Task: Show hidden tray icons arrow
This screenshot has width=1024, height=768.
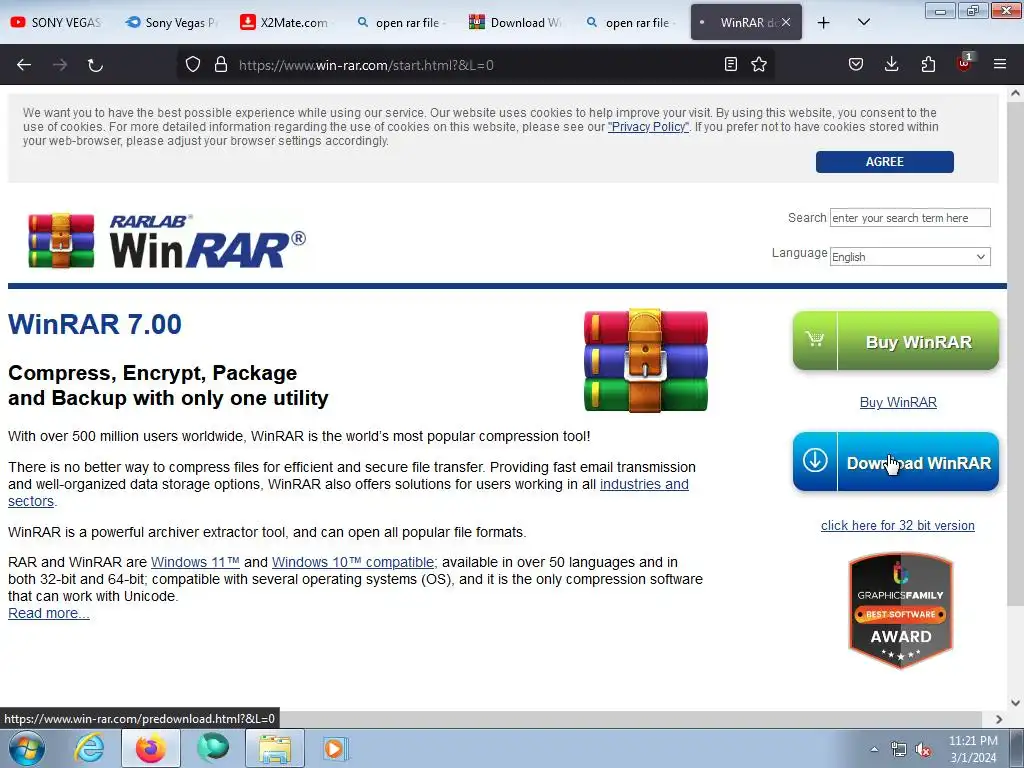Action: pyautogui.click(x=874, y=749)
